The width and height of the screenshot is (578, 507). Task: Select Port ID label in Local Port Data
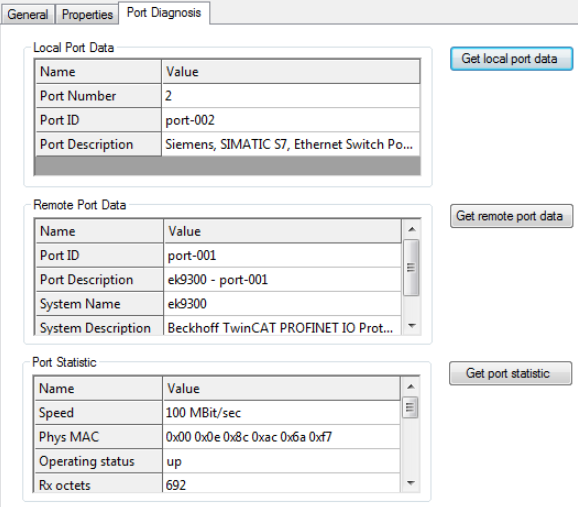point(98,120)
